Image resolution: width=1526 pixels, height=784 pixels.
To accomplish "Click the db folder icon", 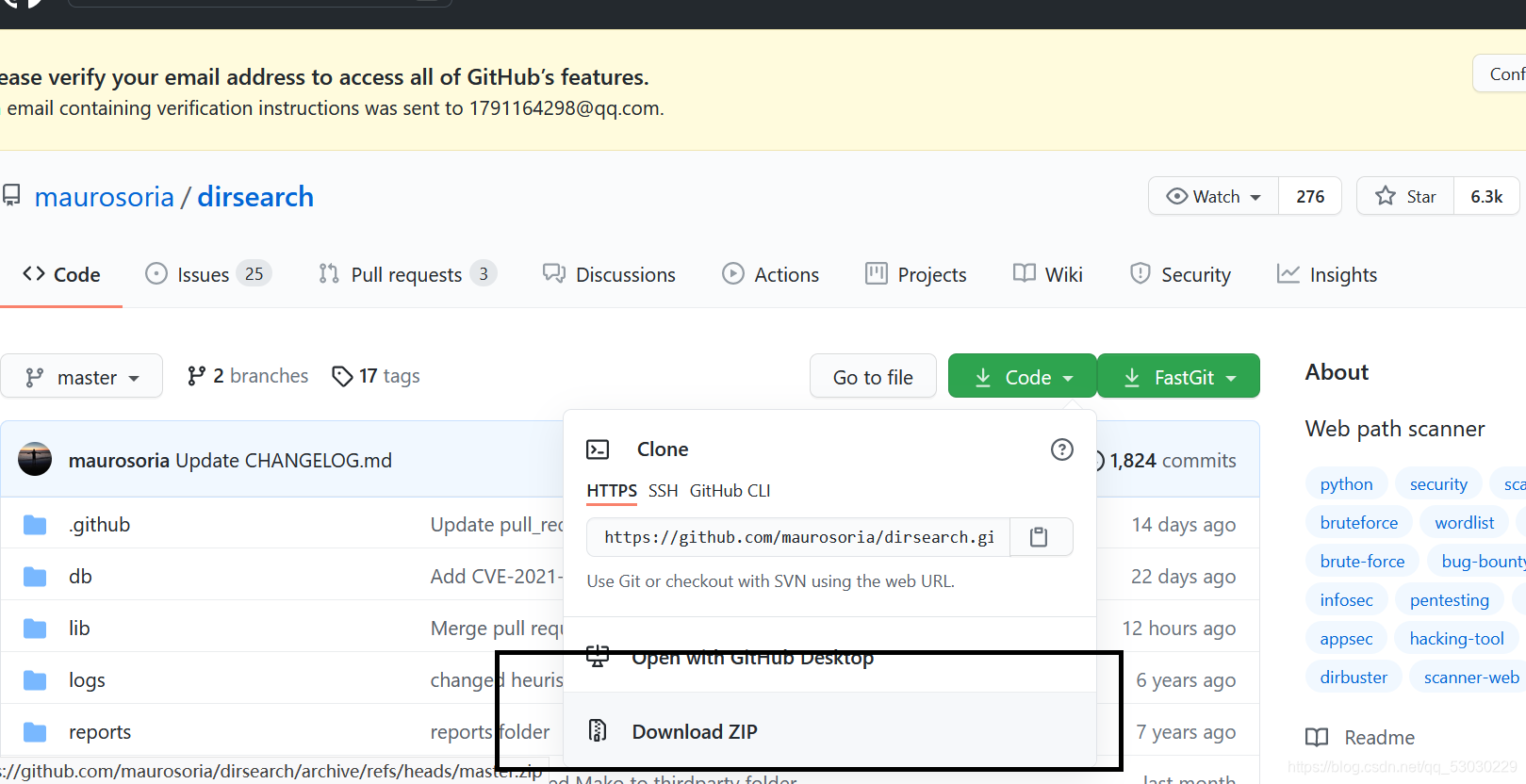I will point(35,577).
